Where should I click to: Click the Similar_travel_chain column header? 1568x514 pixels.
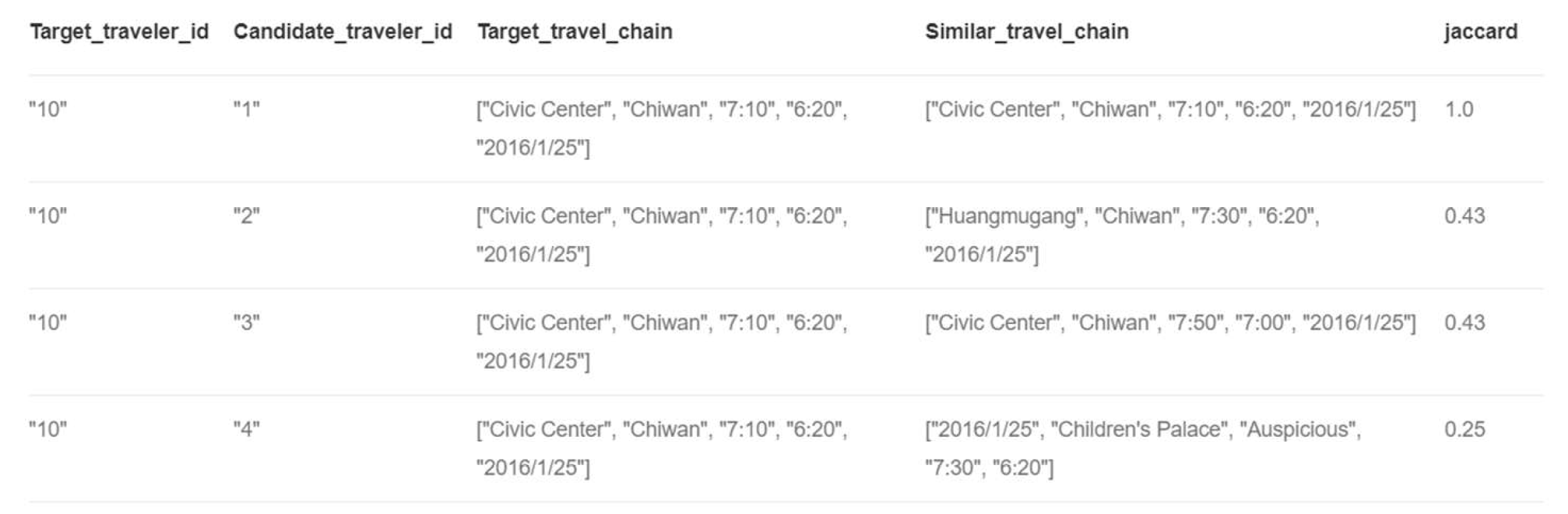1027,31
